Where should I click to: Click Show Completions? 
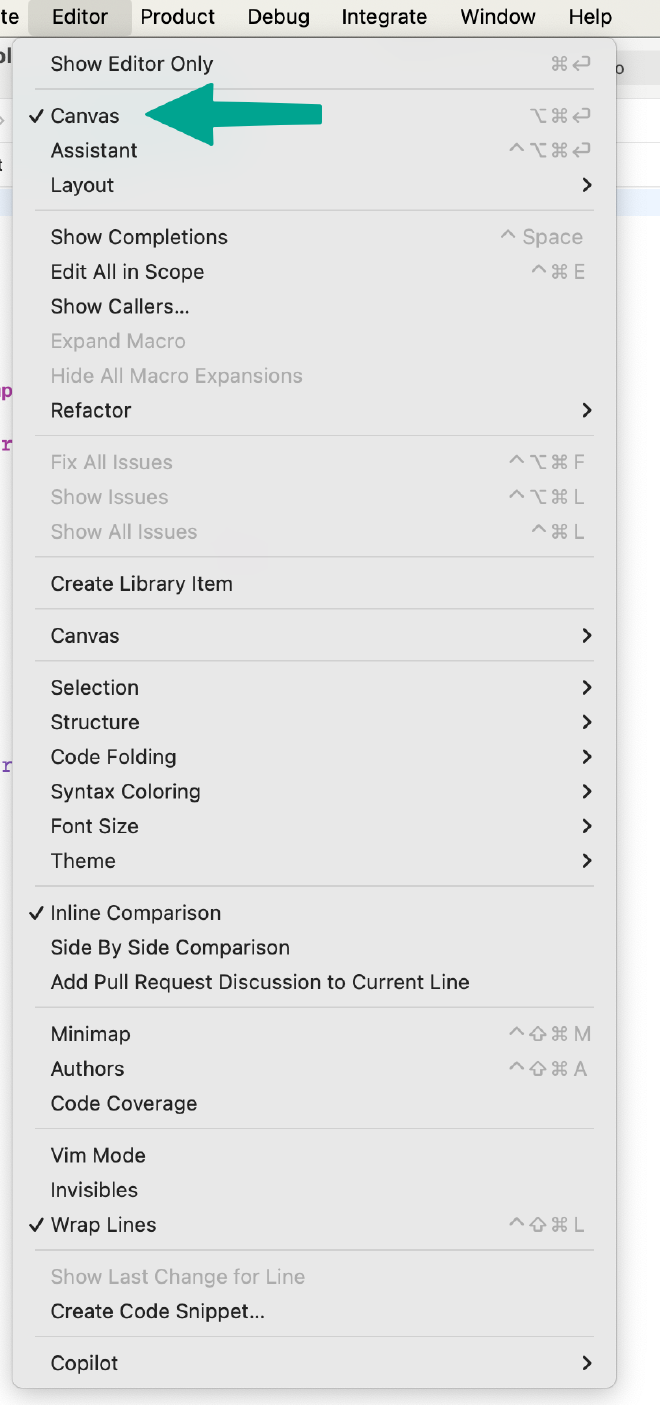point(139,237)
